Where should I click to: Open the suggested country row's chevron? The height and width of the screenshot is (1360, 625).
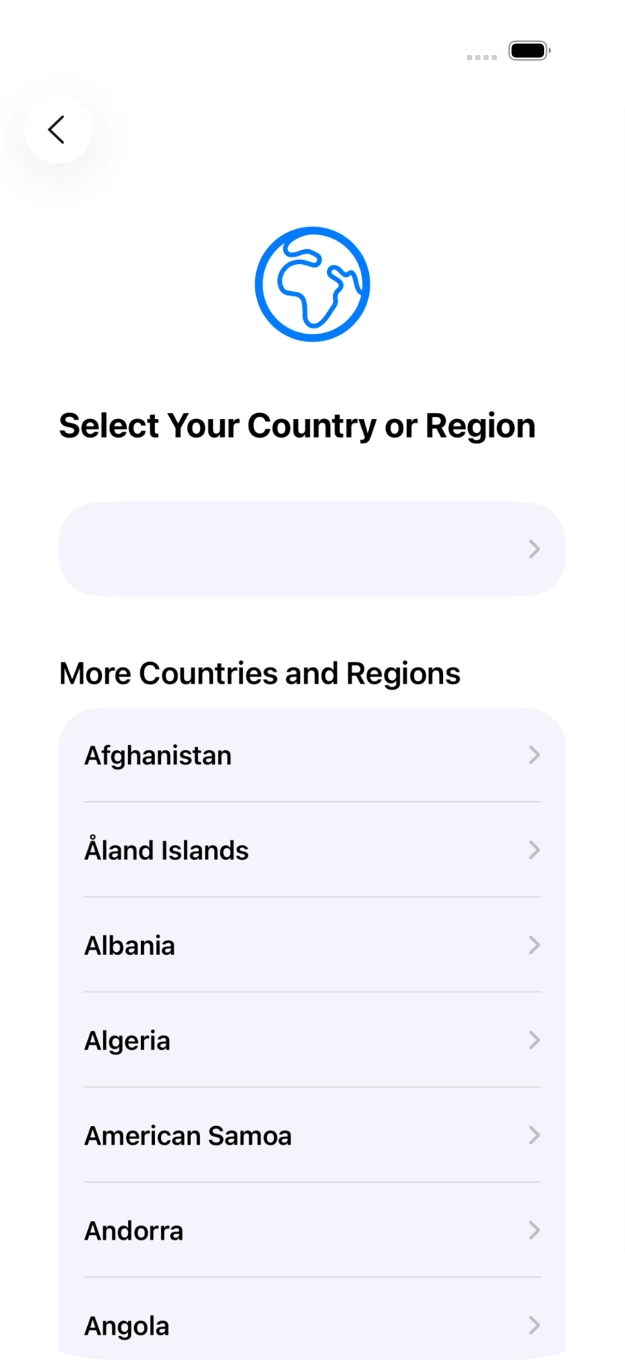click(533, 549)
